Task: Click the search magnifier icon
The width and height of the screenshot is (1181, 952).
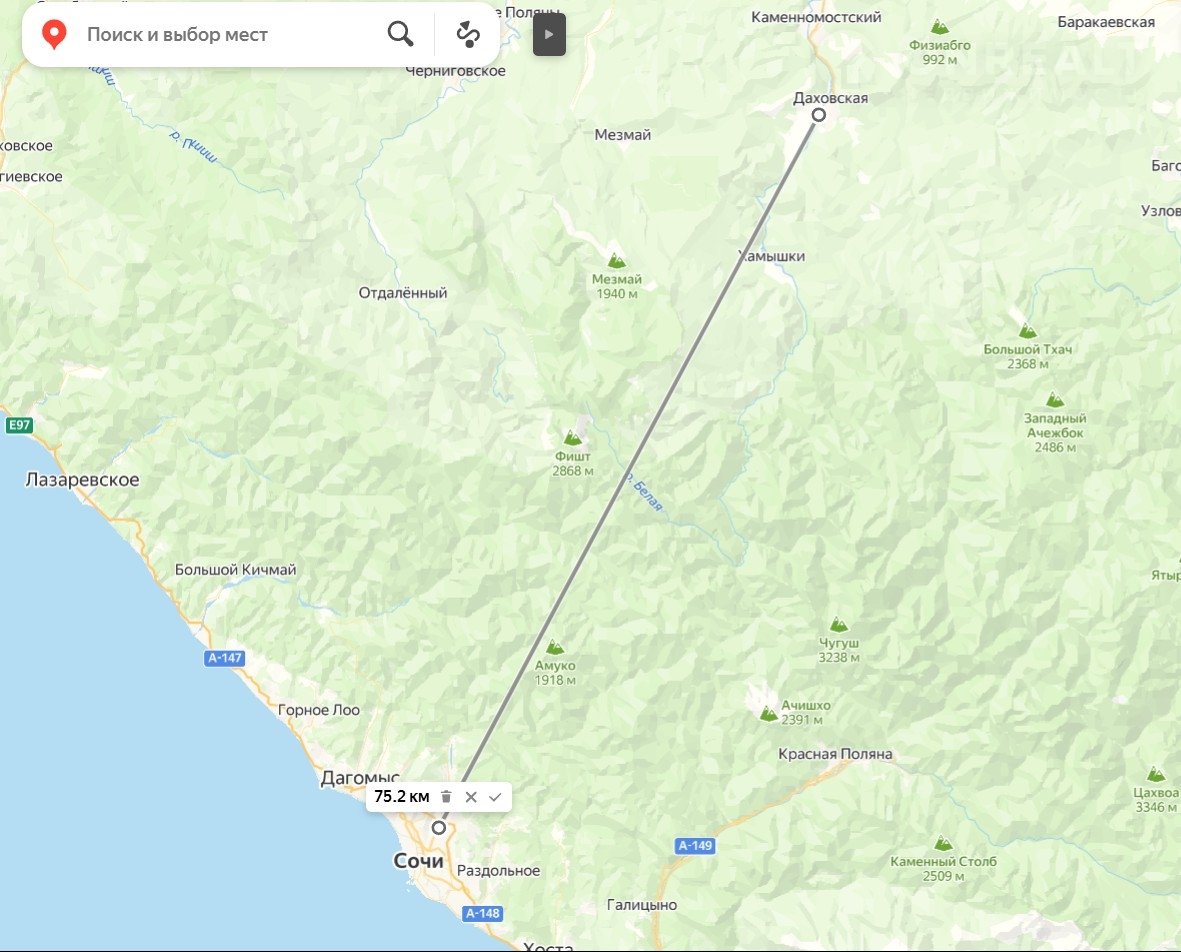Action: (400, 34)
